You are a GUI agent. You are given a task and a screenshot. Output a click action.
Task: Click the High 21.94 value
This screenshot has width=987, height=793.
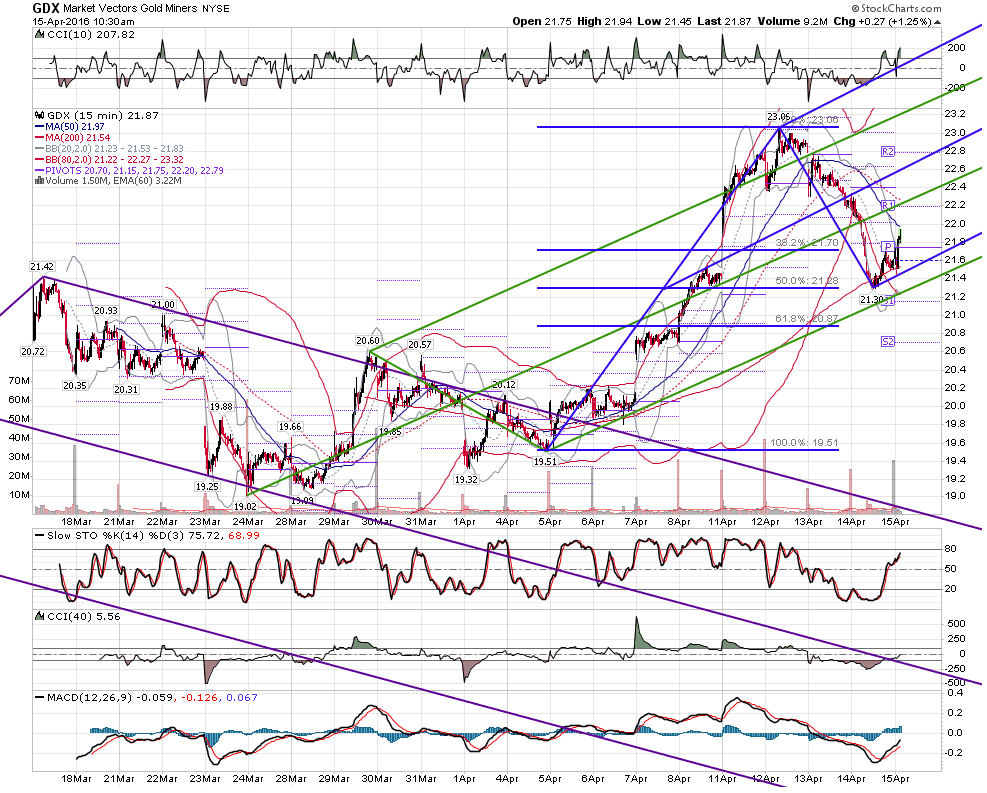(x=604, y=21)
